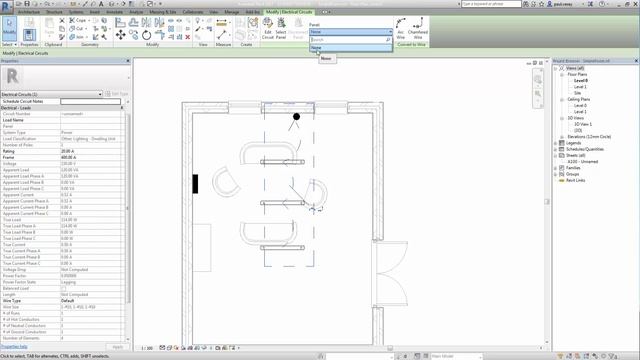Switch to the Annotate tab

(114, 12)
